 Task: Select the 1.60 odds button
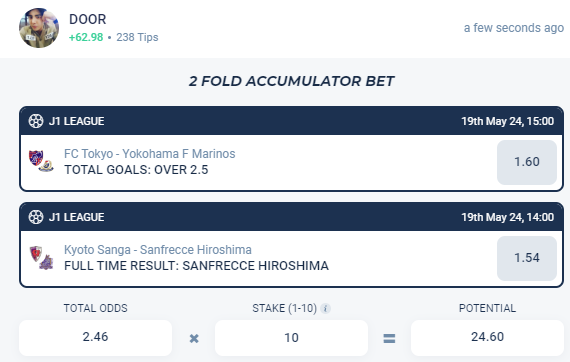tap(527, 162)
